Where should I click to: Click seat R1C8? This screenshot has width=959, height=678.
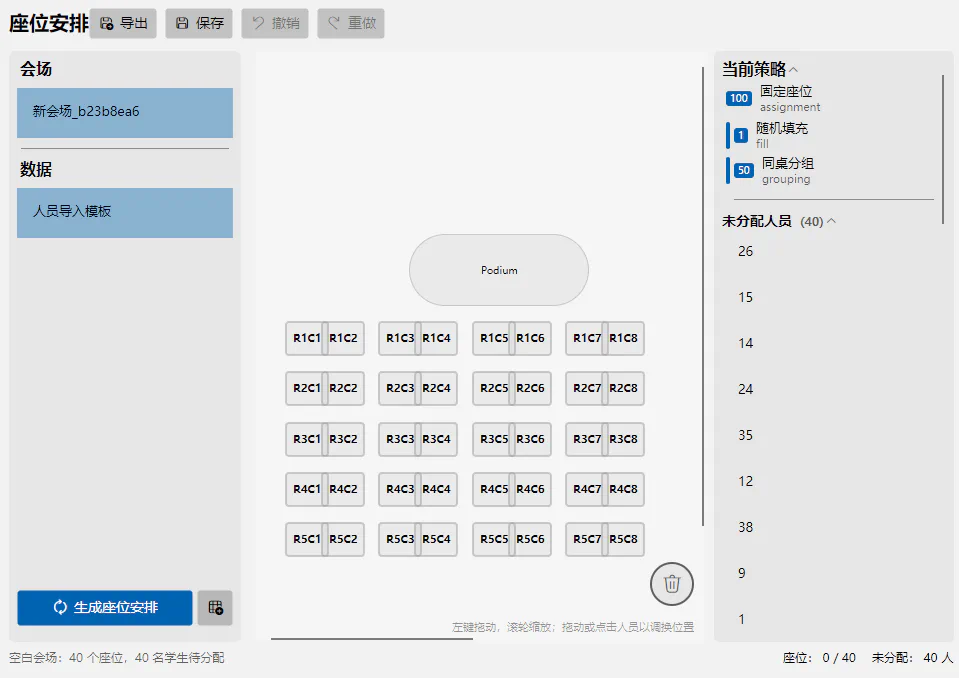tap(624, 338)
